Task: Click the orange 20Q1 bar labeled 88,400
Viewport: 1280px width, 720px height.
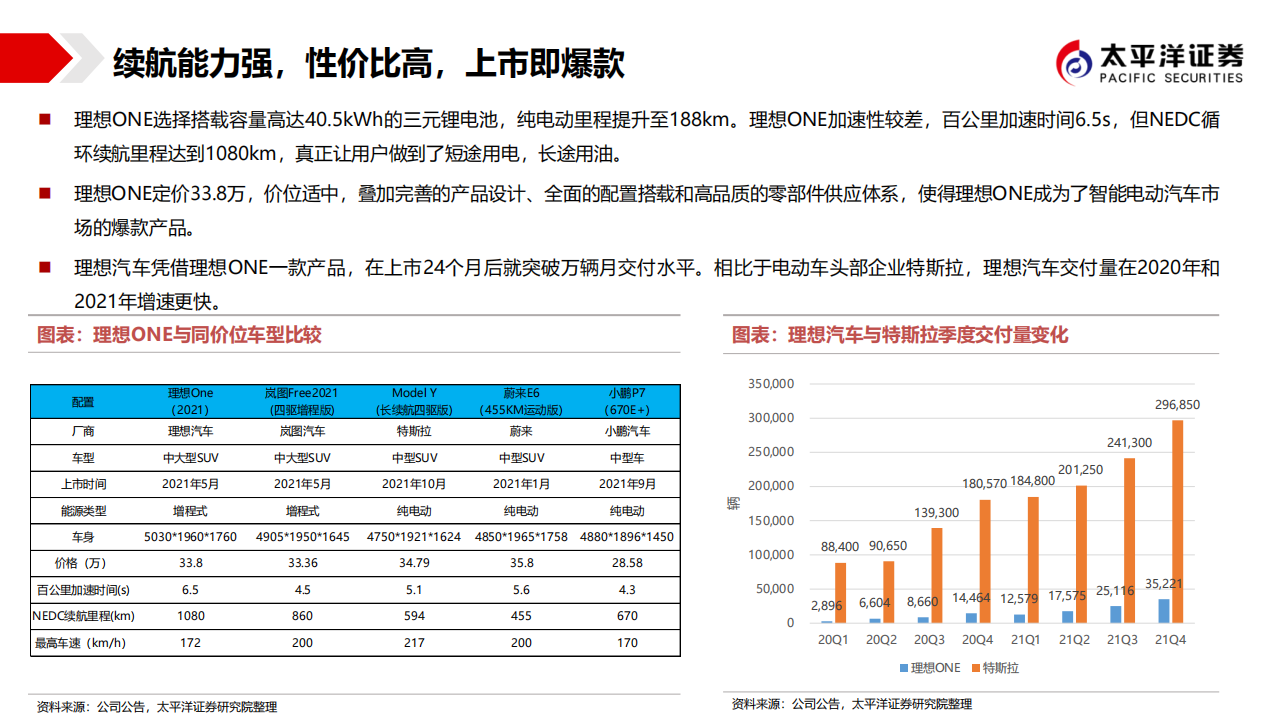Action: point(841,593)
